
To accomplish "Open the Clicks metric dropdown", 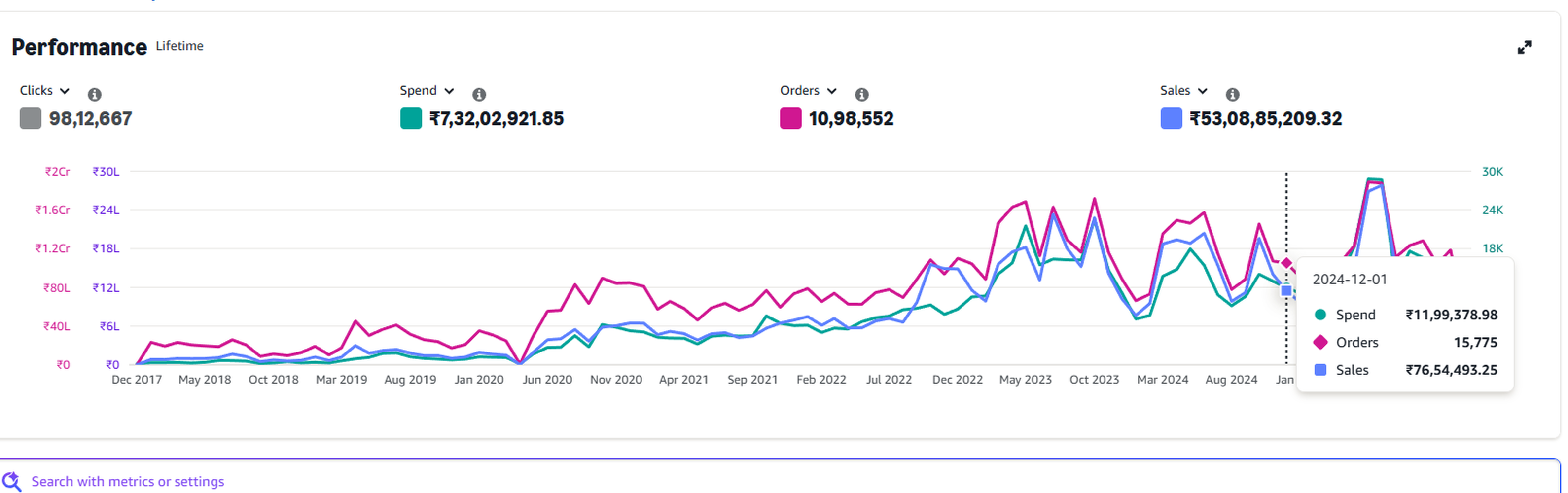I will [44, 91].
